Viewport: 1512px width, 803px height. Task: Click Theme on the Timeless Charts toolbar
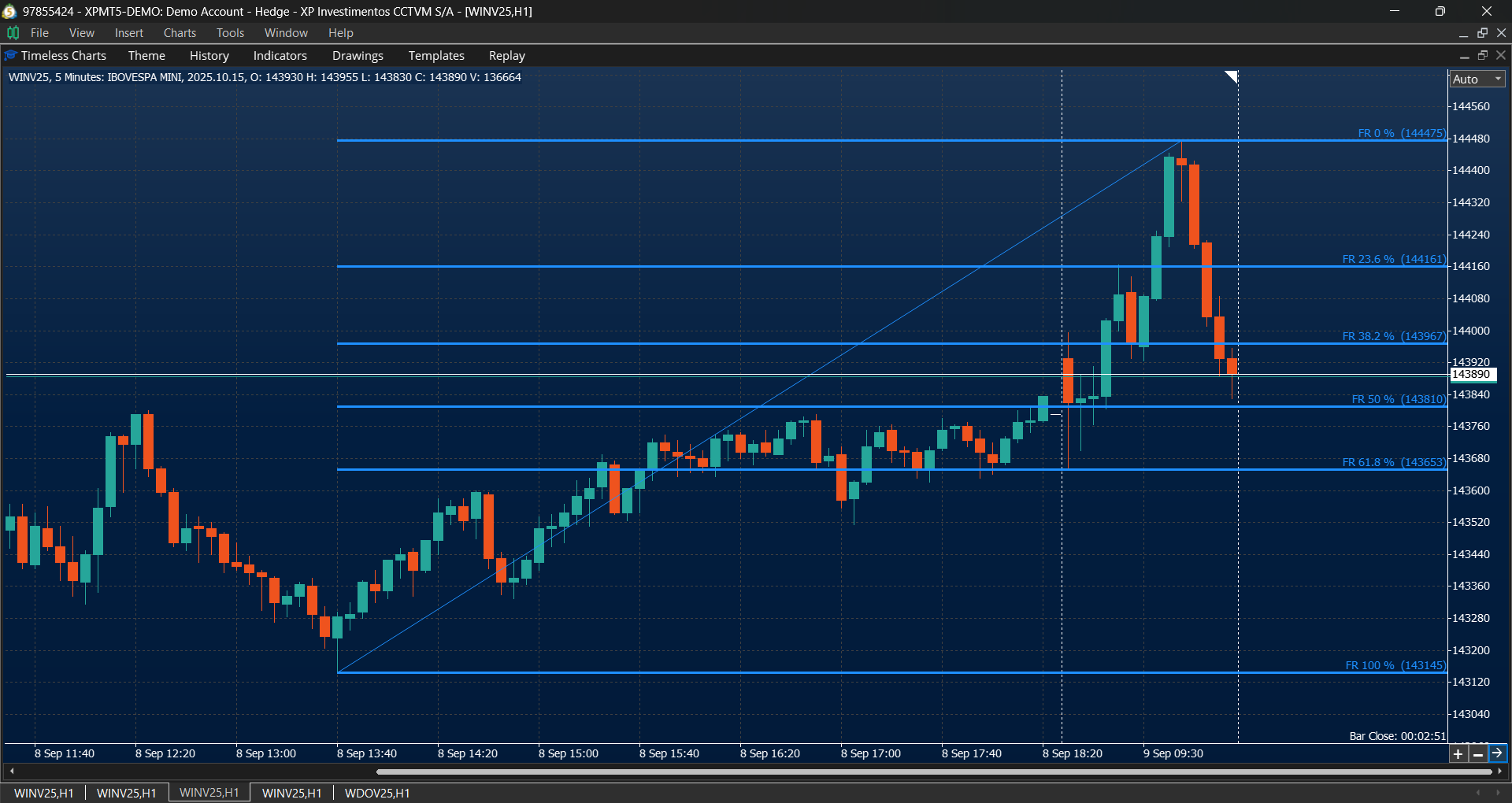click(146, 55)
